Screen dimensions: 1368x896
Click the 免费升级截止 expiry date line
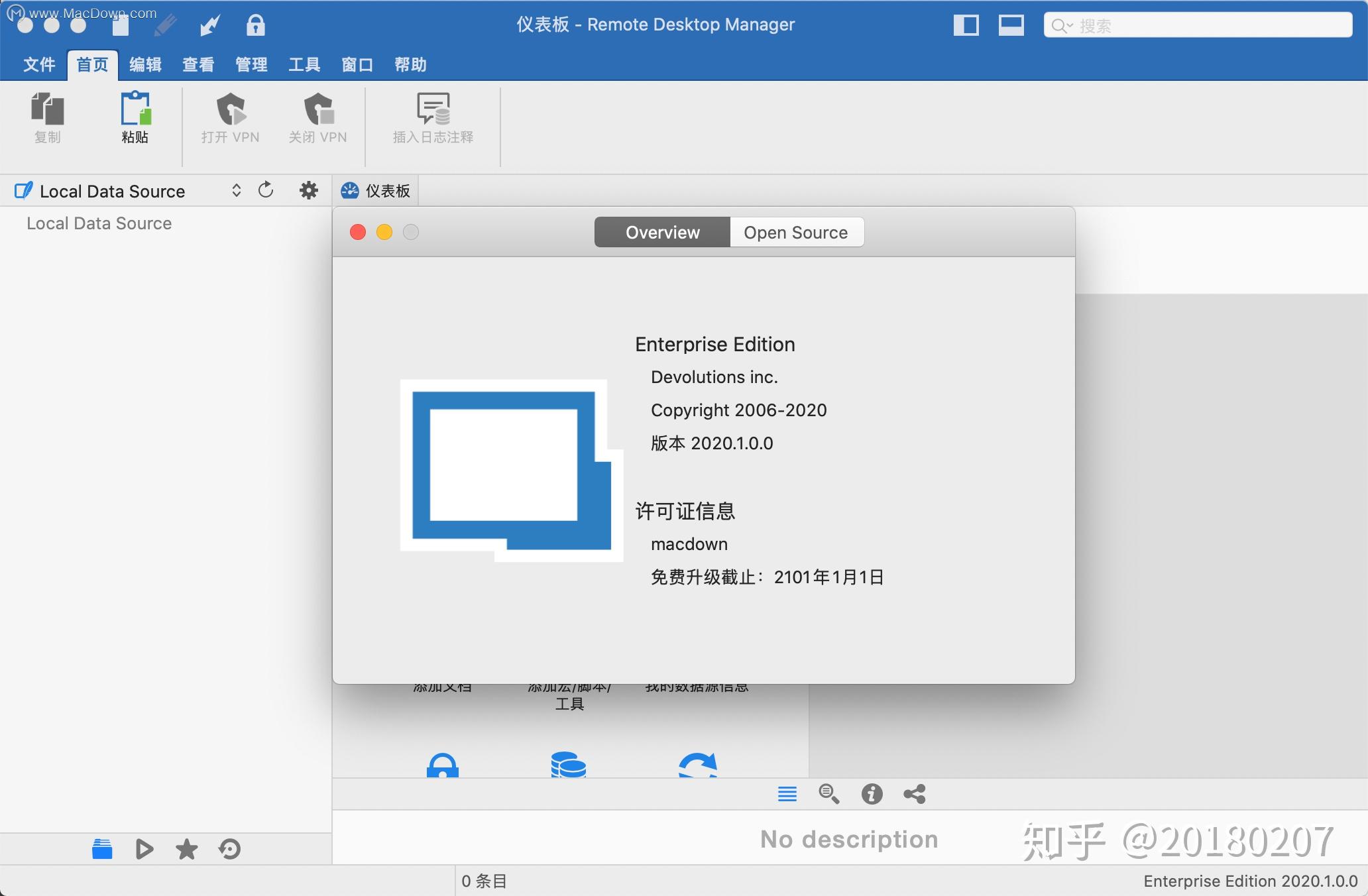[767, 577]
